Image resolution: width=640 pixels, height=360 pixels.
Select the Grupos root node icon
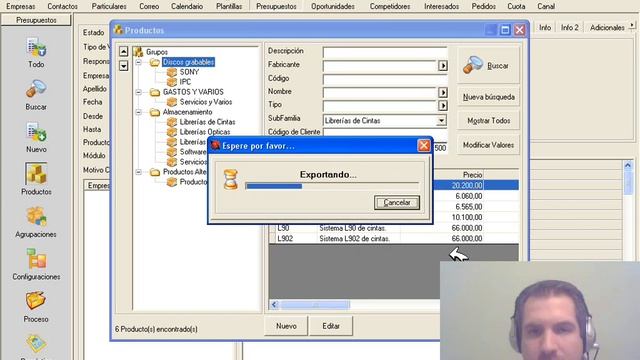pos(138,52)
